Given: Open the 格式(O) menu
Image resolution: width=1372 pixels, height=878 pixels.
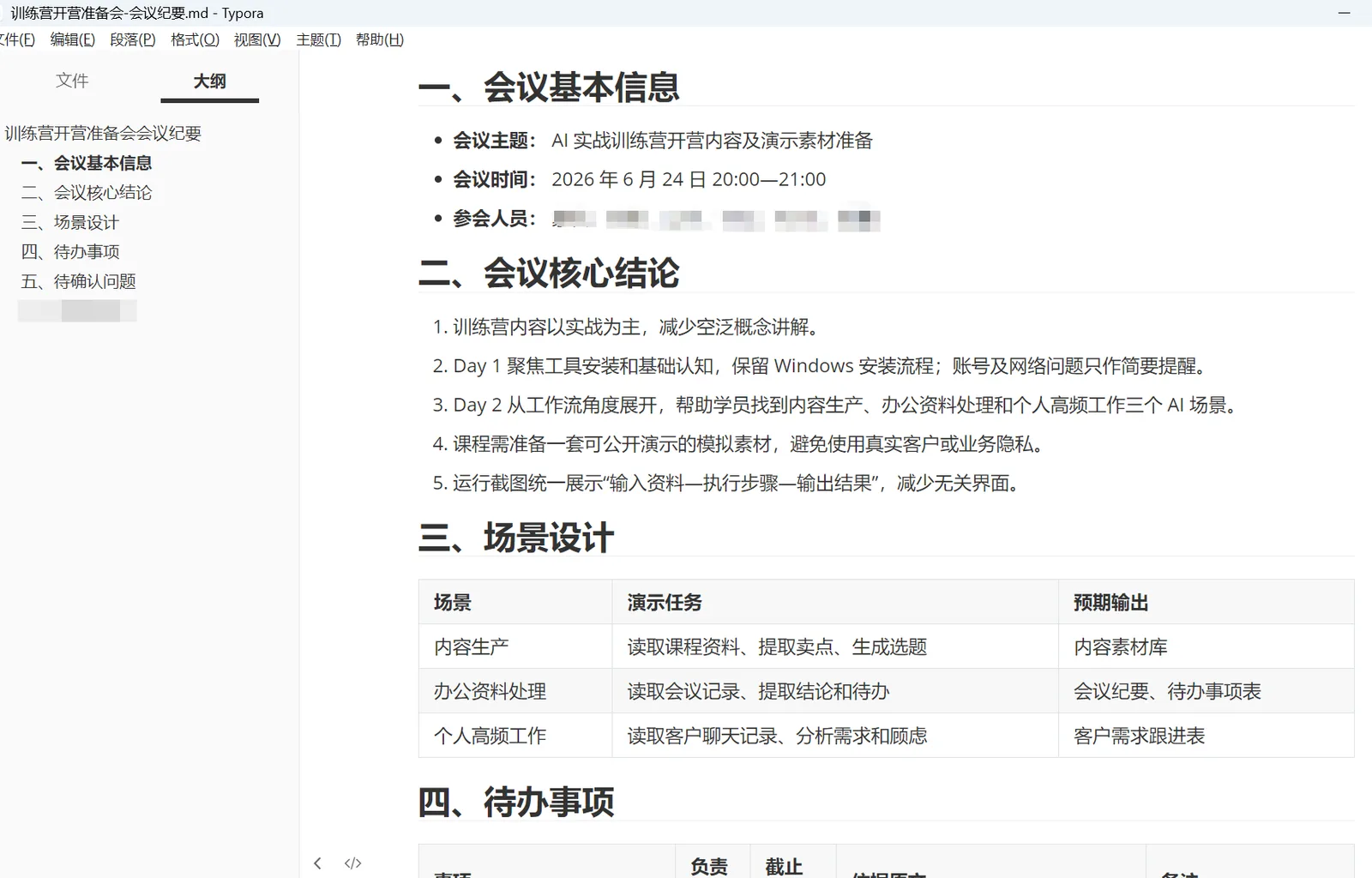Looking at the screenshot, I should tap(195, 39).
